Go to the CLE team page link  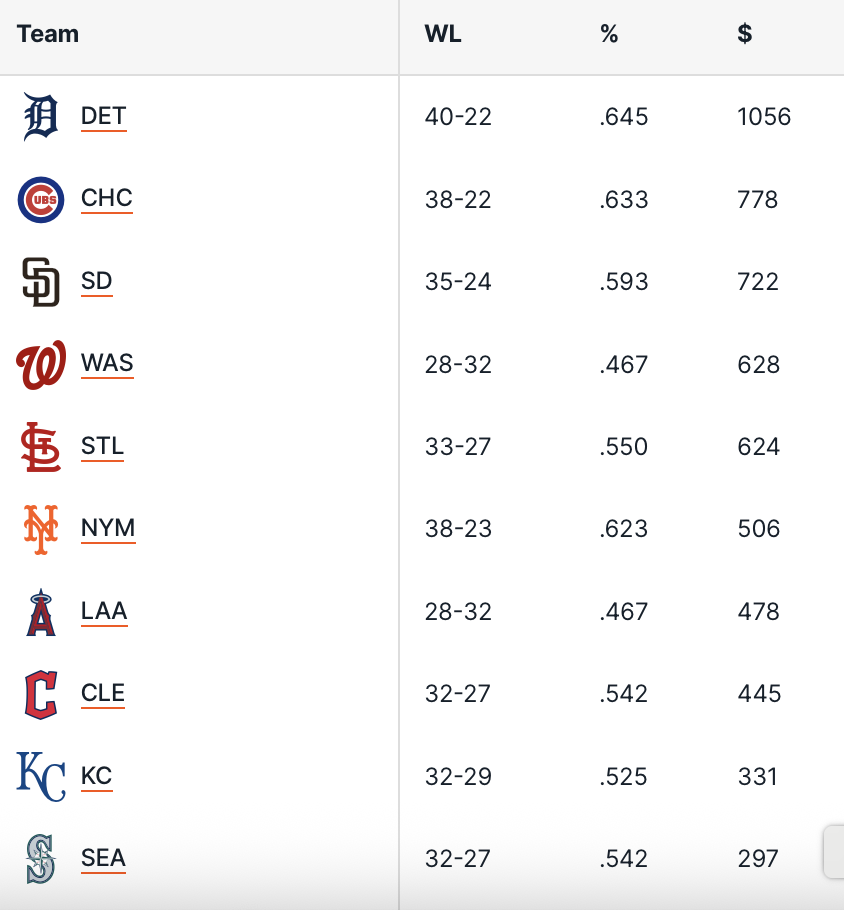pyautogui.click(x=103, y=693)
